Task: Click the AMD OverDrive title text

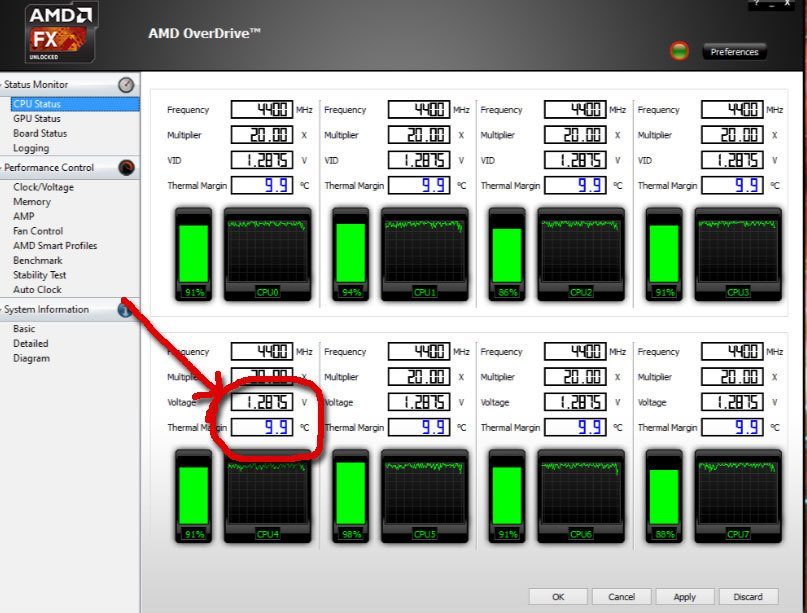Action: (204, 33)
